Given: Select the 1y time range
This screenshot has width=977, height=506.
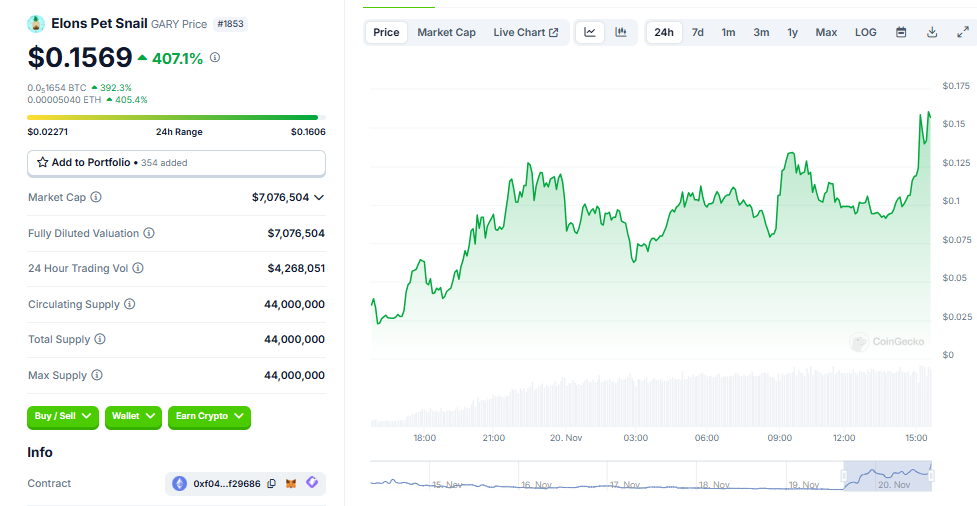Looking at the screenshot, I should pyautogui.click(x=793, y=32).
